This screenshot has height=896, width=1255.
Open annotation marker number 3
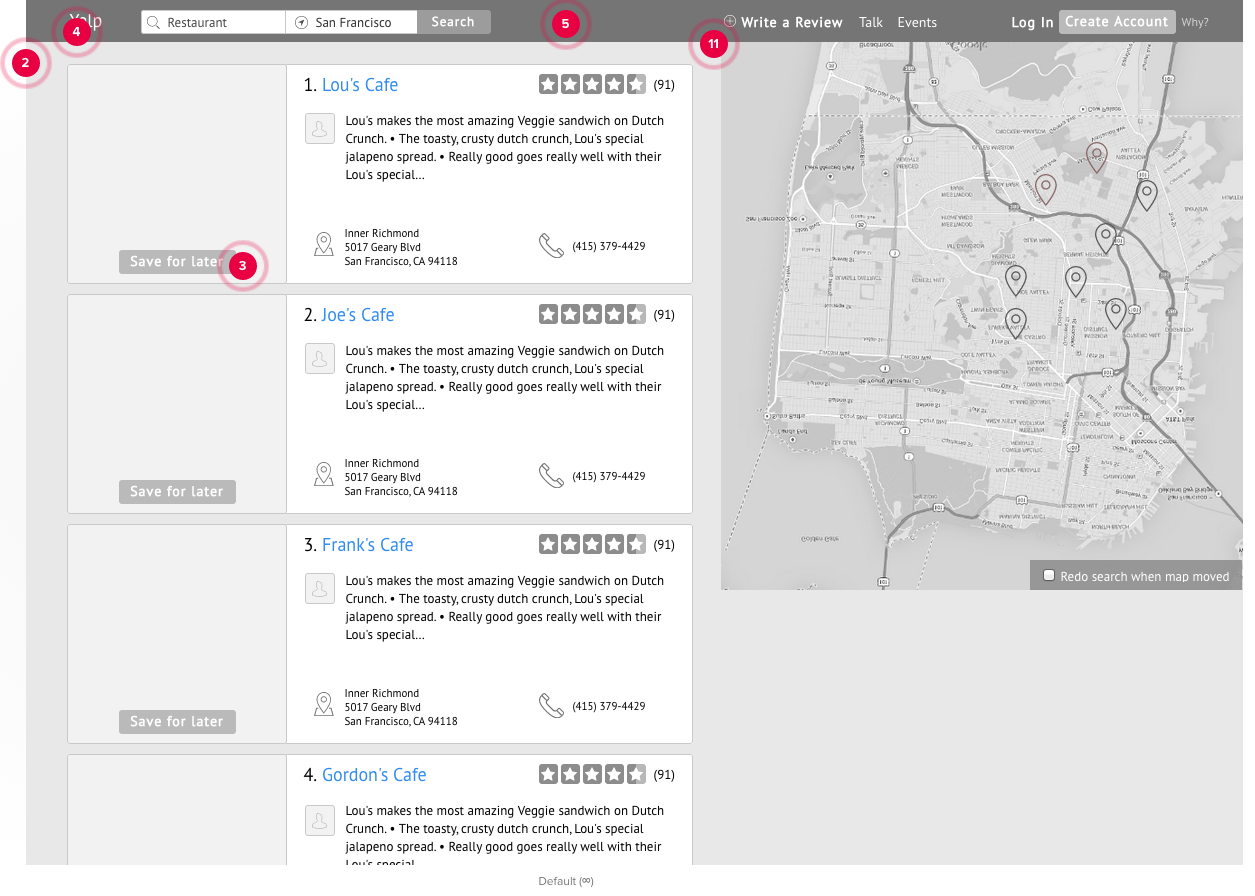(242, 266)
